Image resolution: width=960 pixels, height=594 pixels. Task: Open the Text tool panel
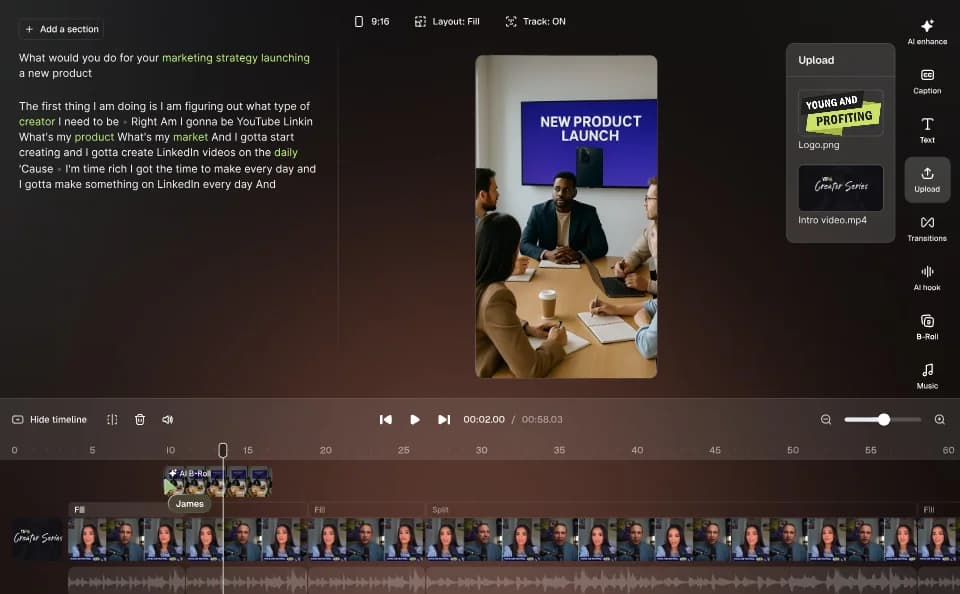tap(926, 129)
